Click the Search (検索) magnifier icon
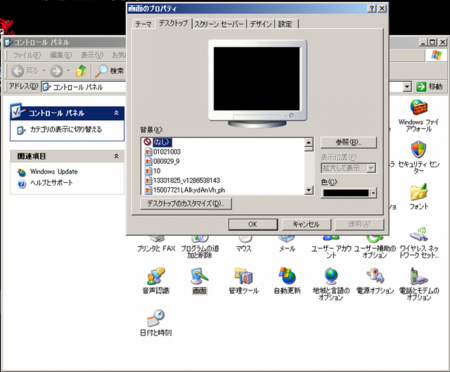The image size is (450, 372). pyautogui.click(x=101, y=71)
